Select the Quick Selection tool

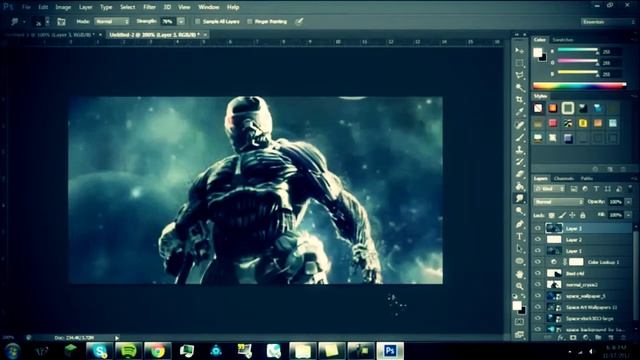point(519,88)
